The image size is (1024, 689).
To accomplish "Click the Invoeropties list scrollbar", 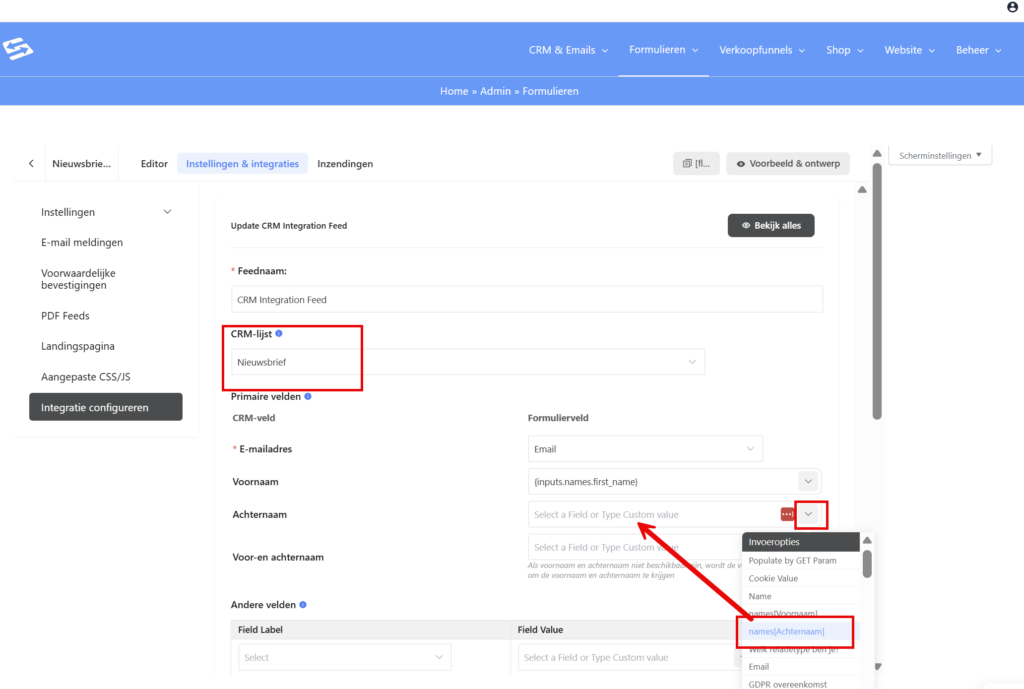I will (x=867, y=565).
